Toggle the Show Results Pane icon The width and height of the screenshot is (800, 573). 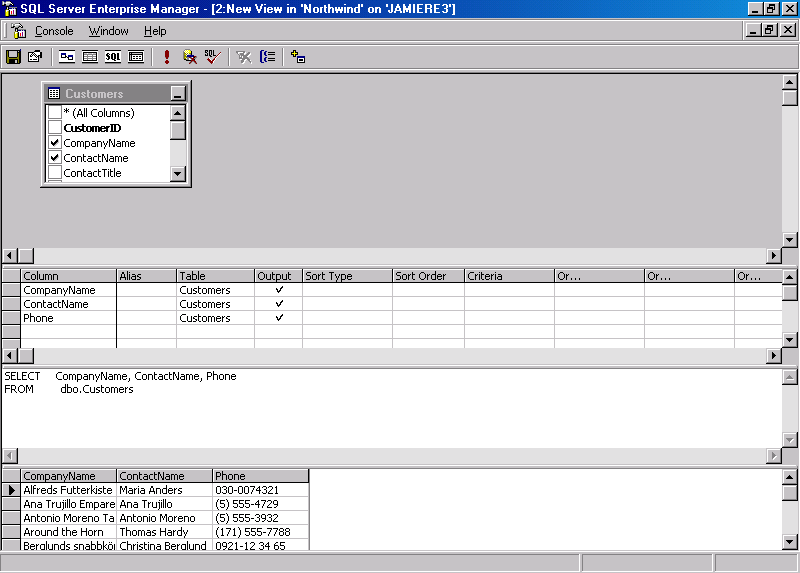tap(136, 57)
